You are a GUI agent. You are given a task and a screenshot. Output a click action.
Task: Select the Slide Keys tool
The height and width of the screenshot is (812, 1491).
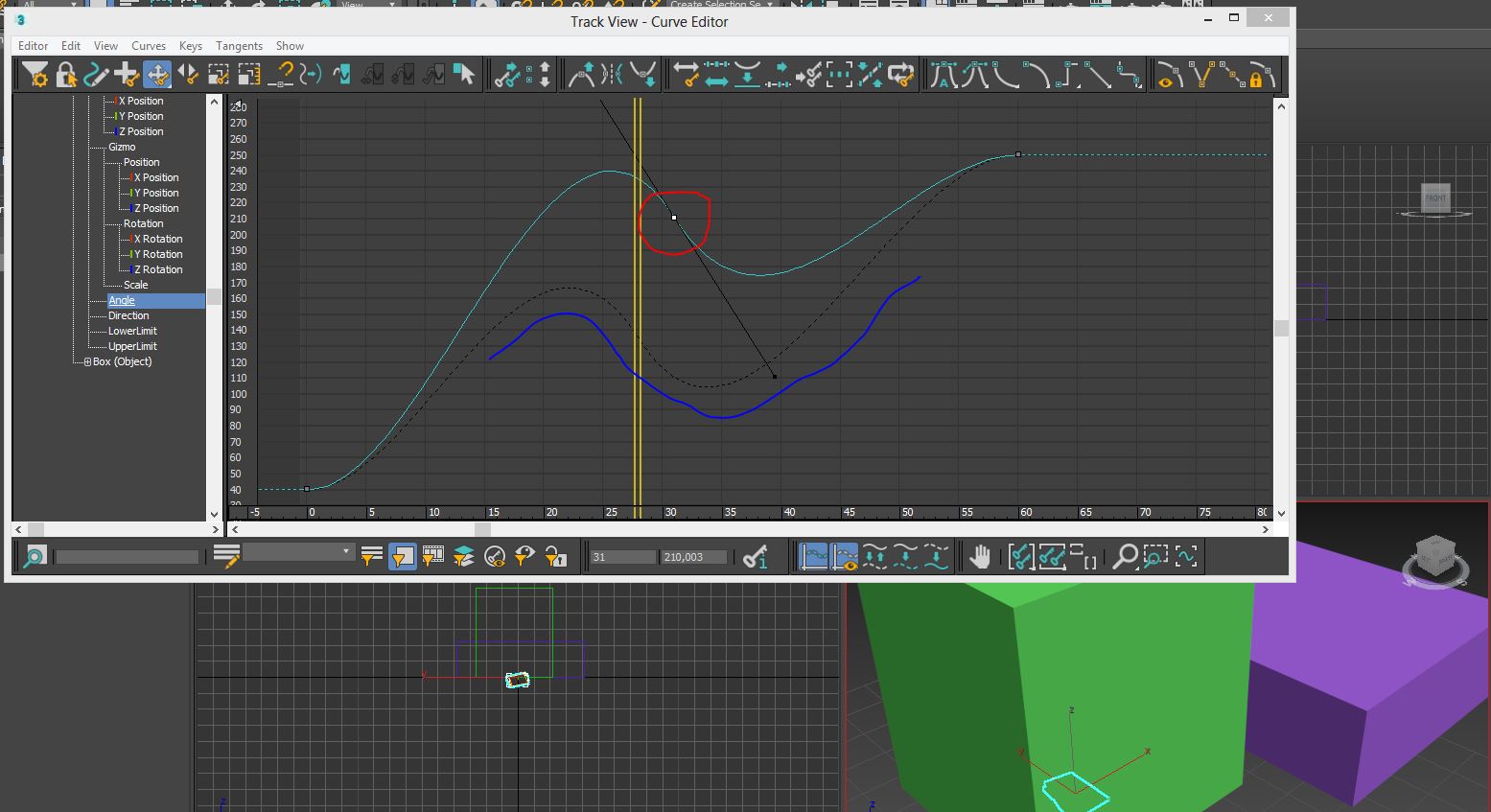point(188,75)
